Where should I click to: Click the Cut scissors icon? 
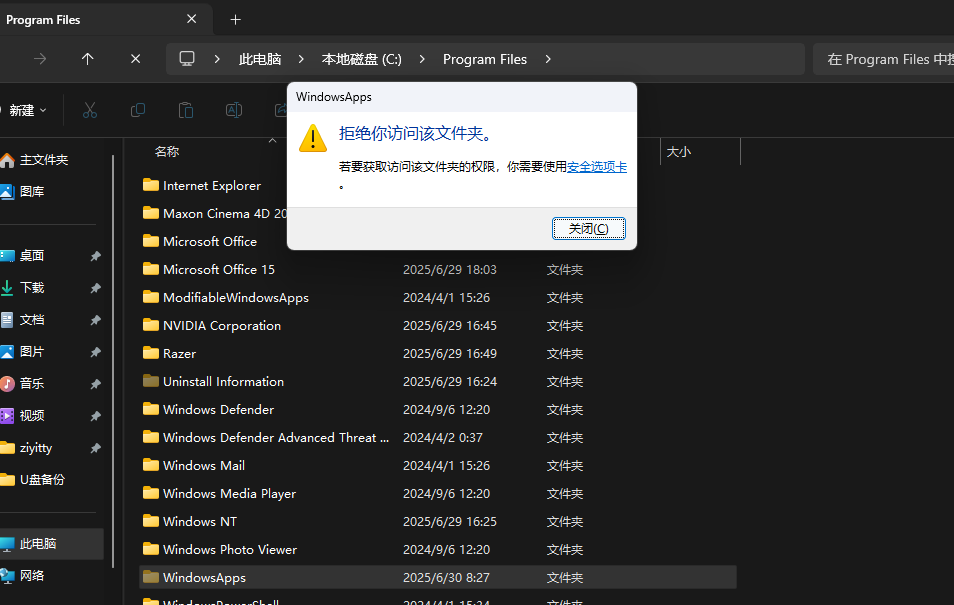click(90, 110)
